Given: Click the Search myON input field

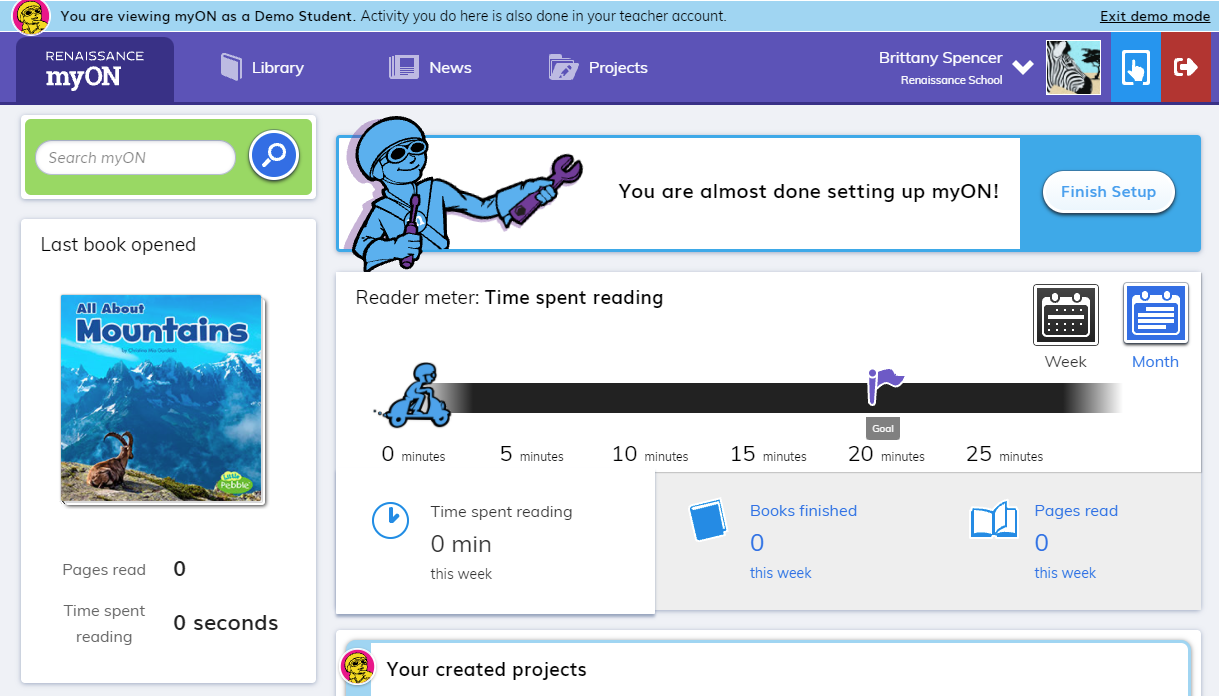Looking at the screenshot, I should 135,157.
